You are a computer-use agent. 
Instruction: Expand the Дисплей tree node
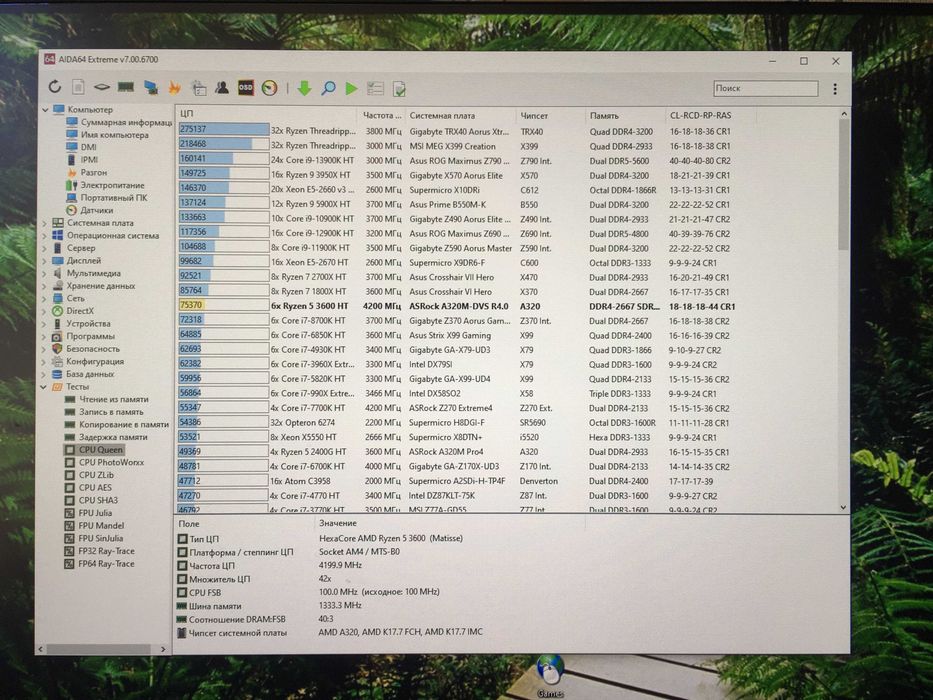[44, 260]
